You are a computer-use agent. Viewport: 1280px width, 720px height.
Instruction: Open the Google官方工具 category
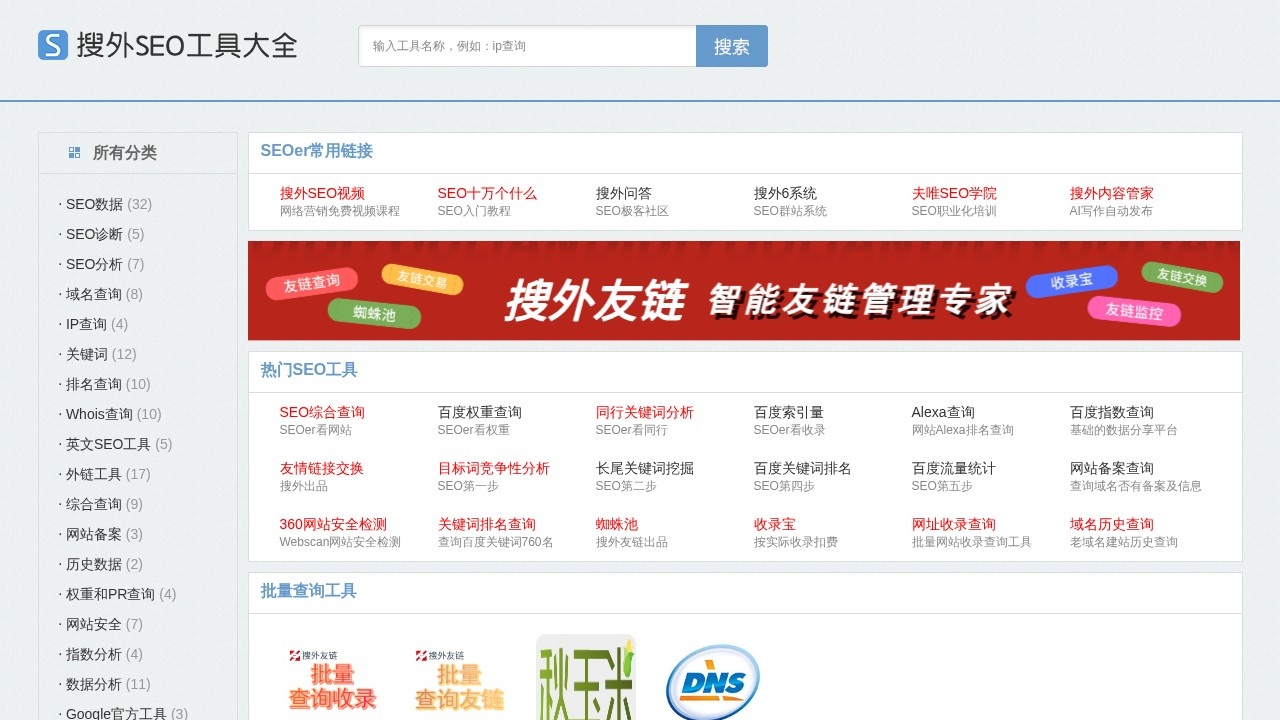tap(116, 713)
